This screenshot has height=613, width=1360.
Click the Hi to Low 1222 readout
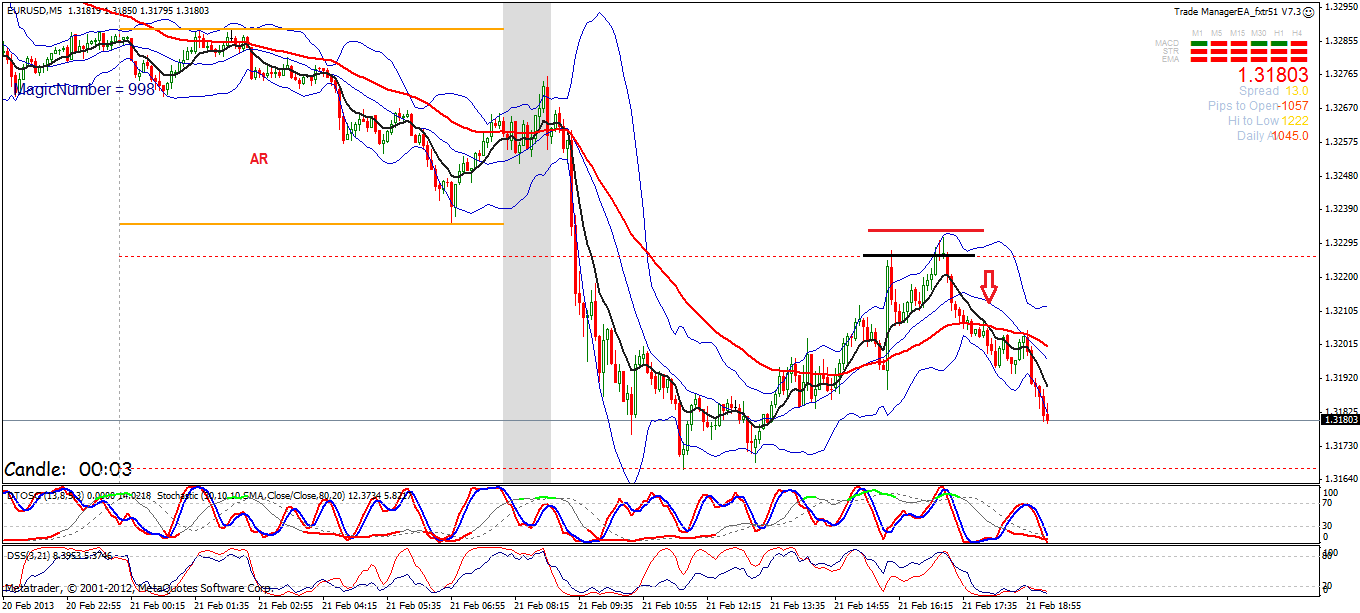(x=1268, y=121)
